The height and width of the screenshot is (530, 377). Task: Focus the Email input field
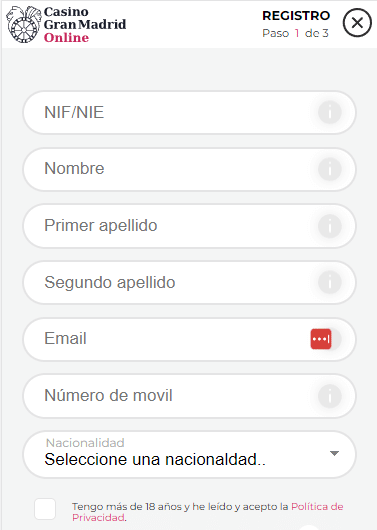tap(189, 339)
